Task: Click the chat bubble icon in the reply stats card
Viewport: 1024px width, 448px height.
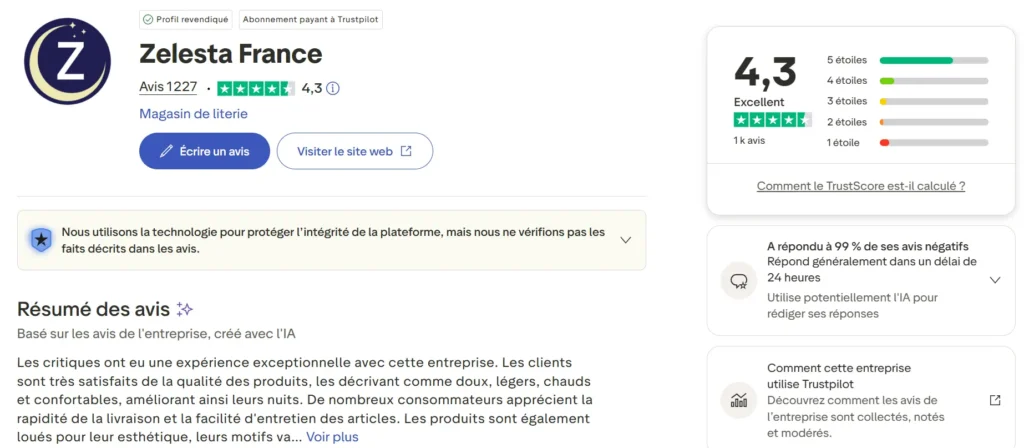Action: pos(739,281)
